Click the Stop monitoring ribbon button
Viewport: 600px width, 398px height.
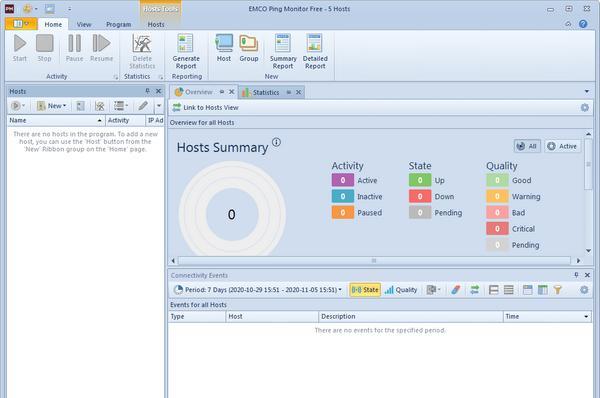[44, 48]
